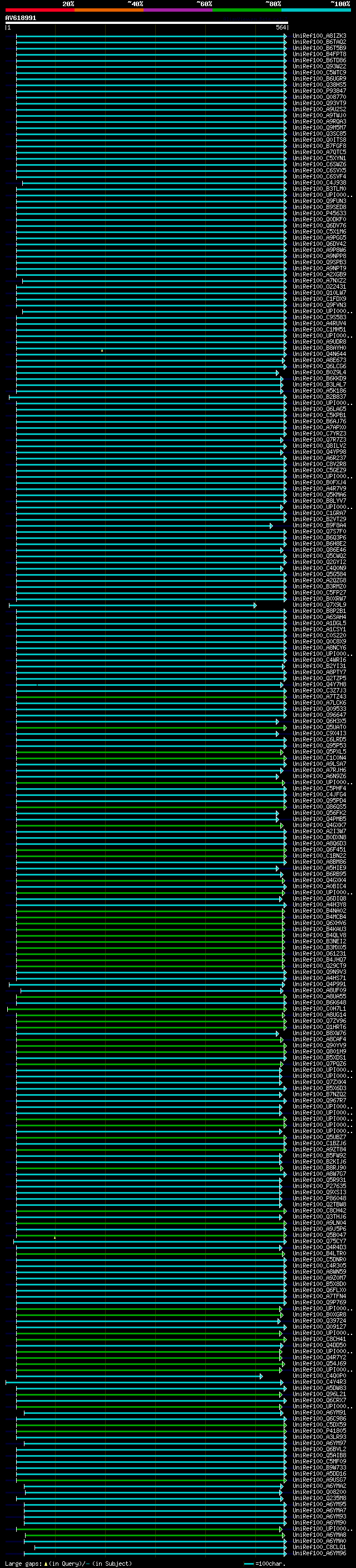This screenshot has width=356, height=1568.
Task: Select the UniRef100_B0Z9L4 label
Action: [319, 373]
